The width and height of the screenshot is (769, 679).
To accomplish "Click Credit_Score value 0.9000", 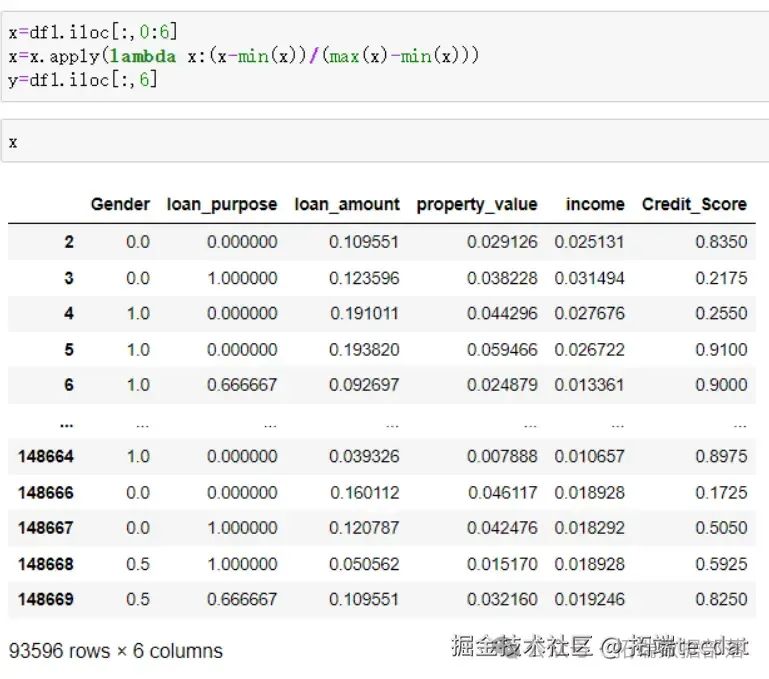I will pos(721,385).
